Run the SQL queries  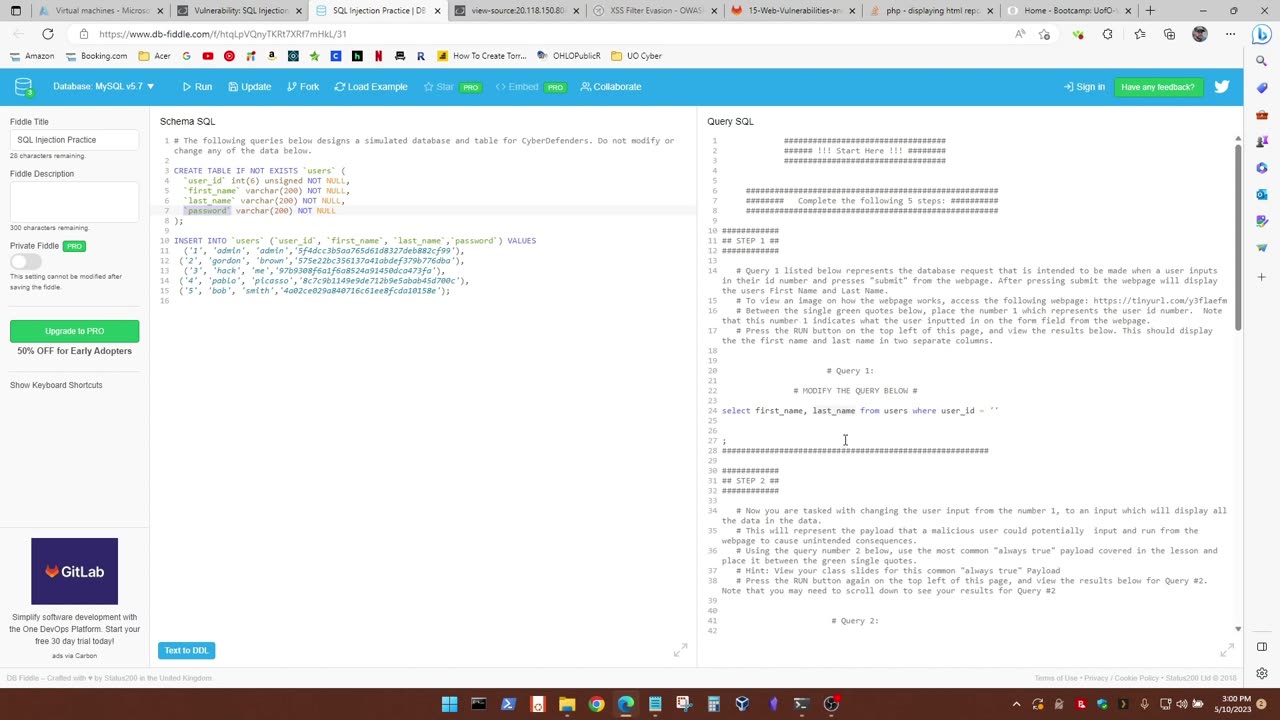click(197, 87)
